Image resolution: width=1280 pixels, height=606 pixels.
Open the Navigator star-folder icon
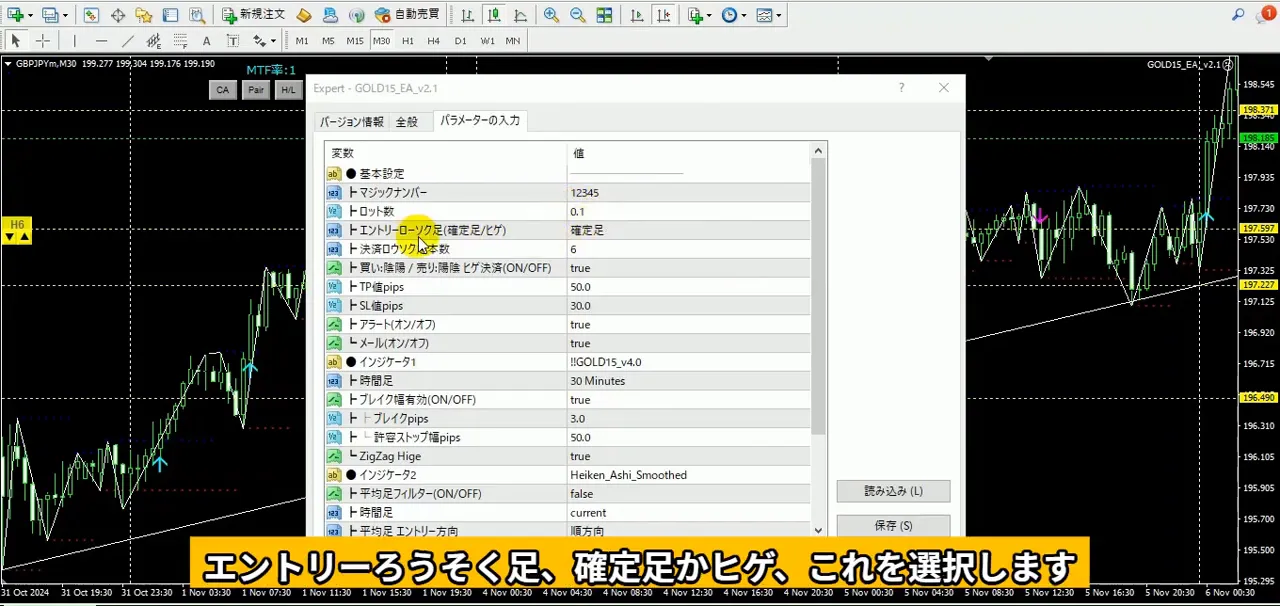[144, 15]
